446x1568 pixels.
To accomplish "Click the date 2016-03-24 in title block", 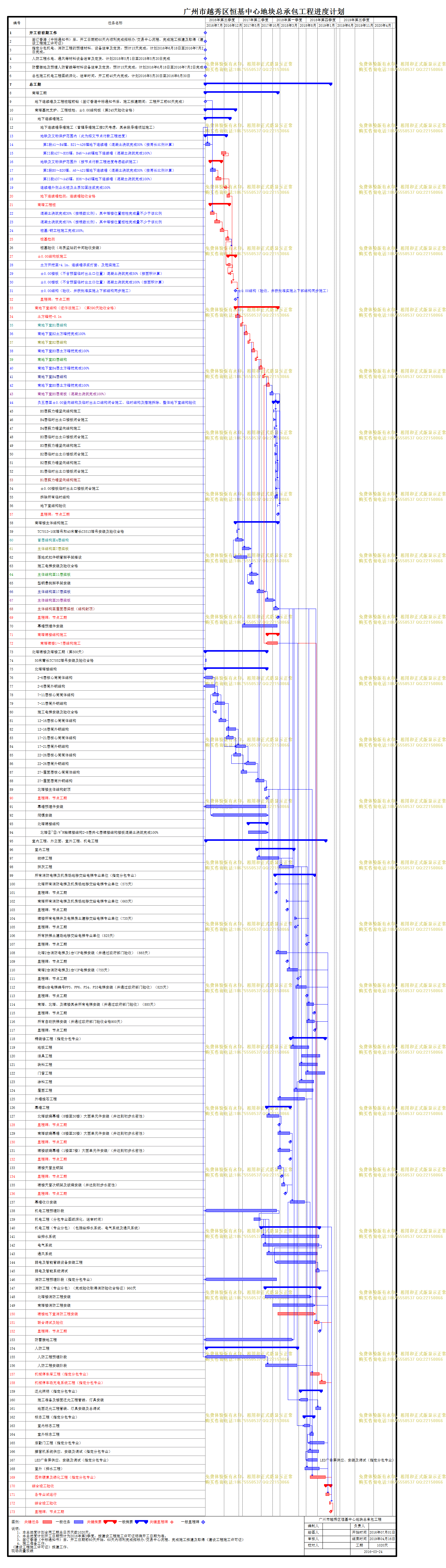I will point(372,1551).
